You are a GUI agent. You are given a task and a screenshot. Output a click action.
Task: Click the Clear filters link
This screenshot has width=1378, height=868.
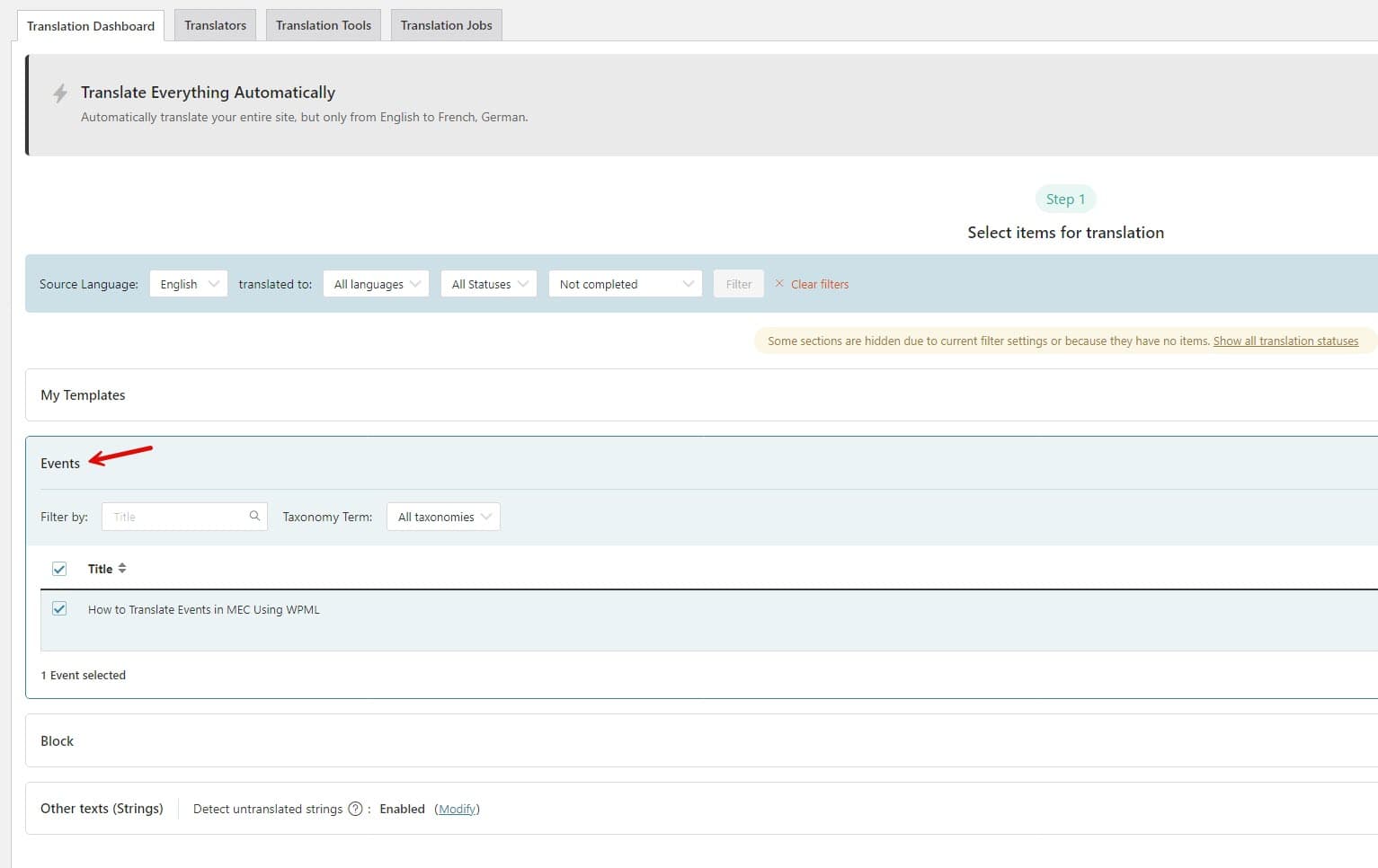819,284
